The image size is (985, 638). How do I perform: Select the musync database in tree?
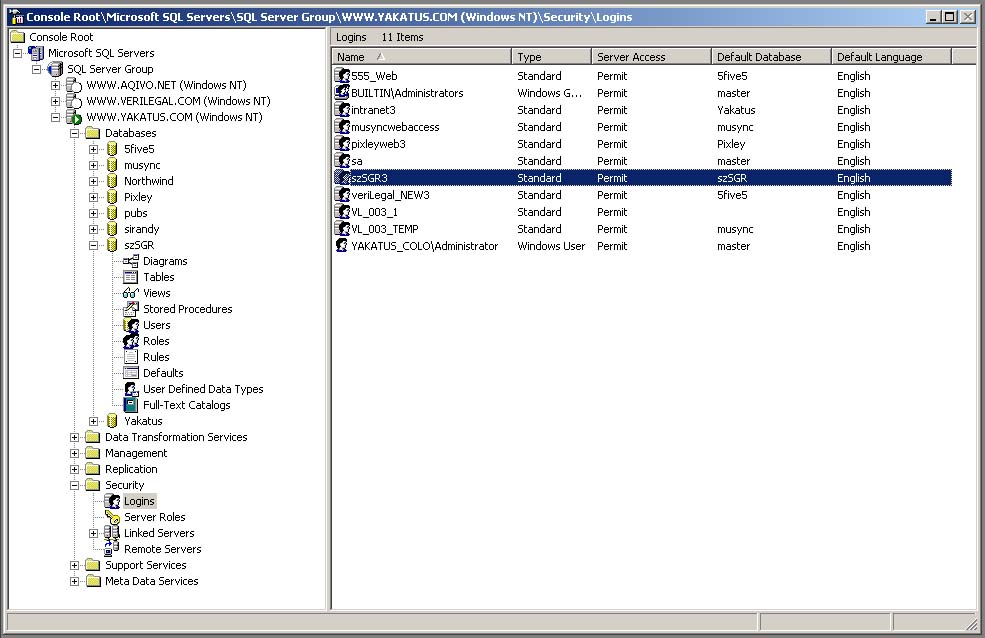(142, 165)
